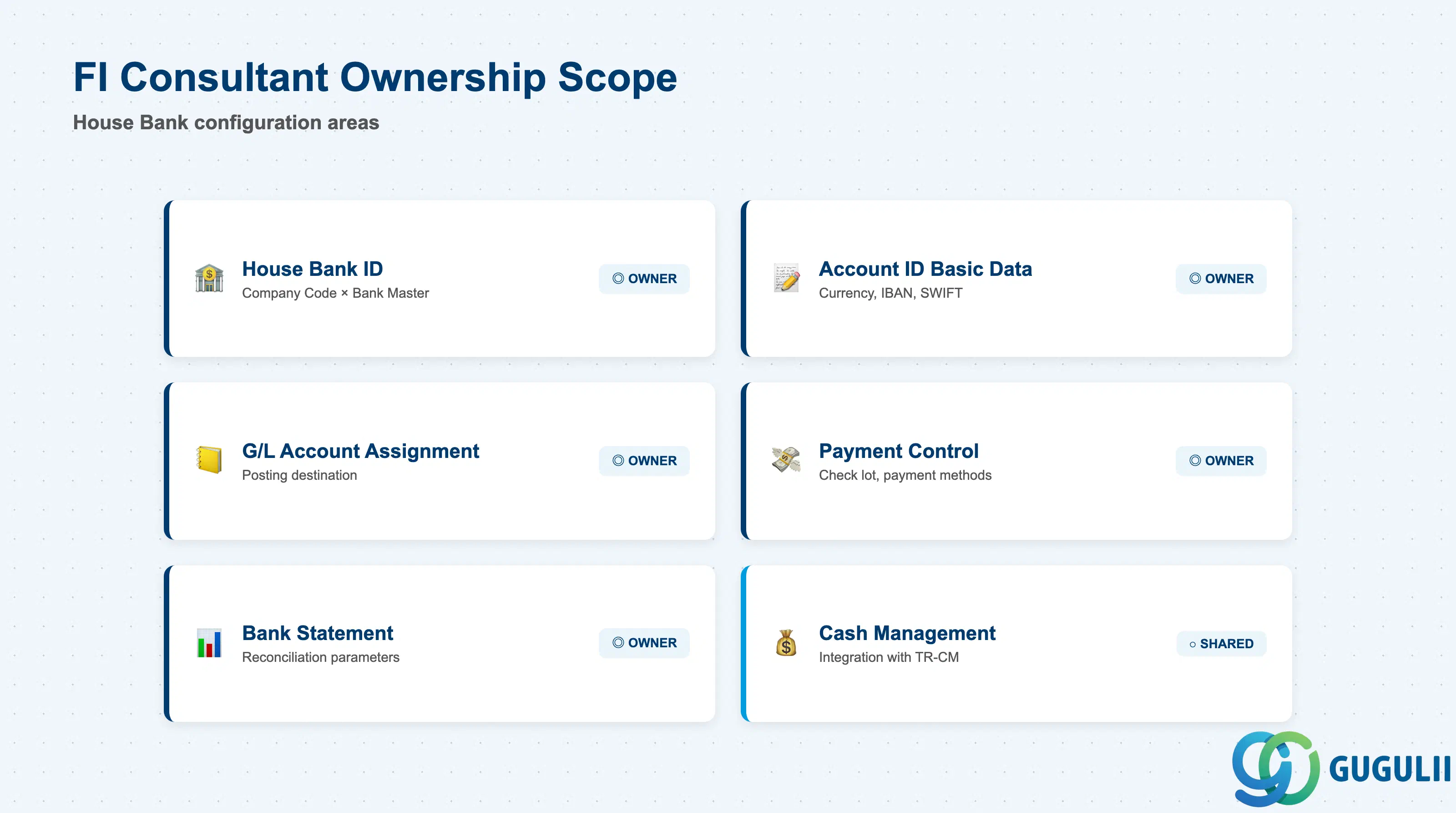The height and width of the screenshot is (813, 1456).
Task: Select the Bank Statement title
Action: [318, 633]
